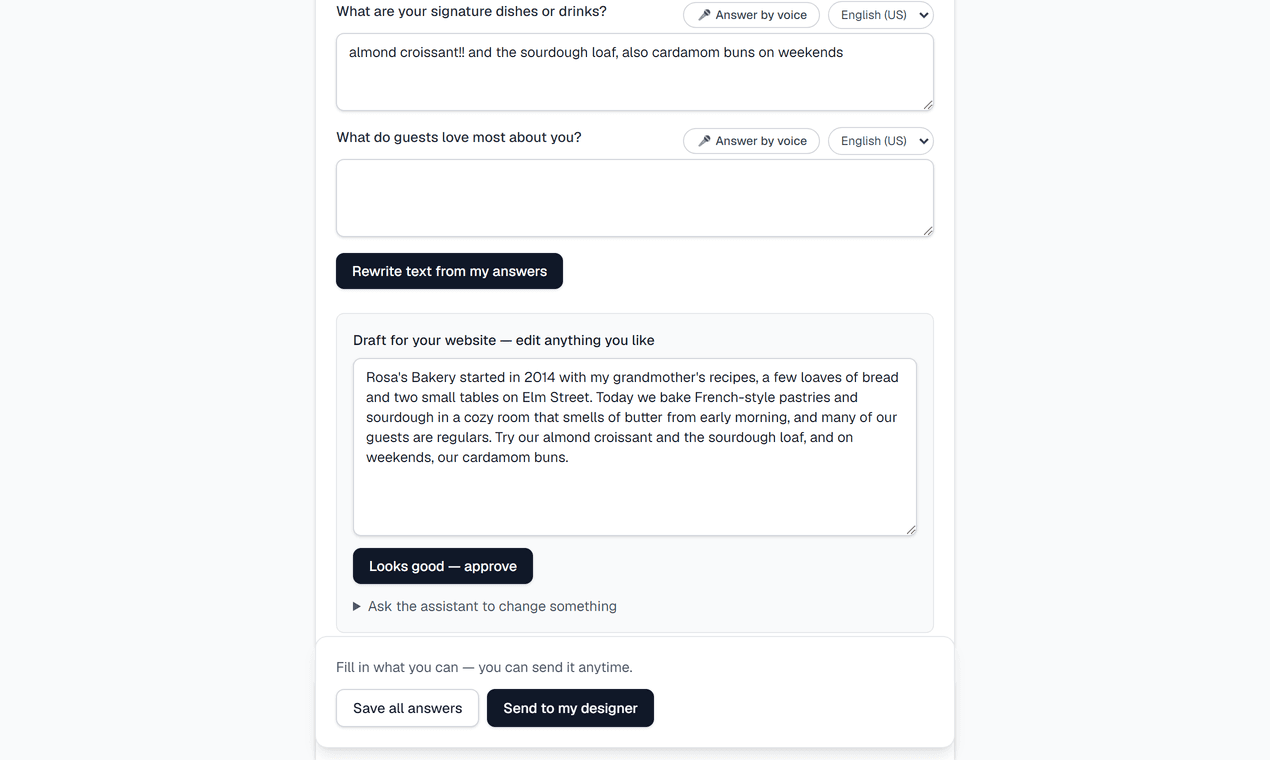Click the microphone icon beside the signature dishes question
This screenshot has height=760, width=1270.
tap(704, 15)
